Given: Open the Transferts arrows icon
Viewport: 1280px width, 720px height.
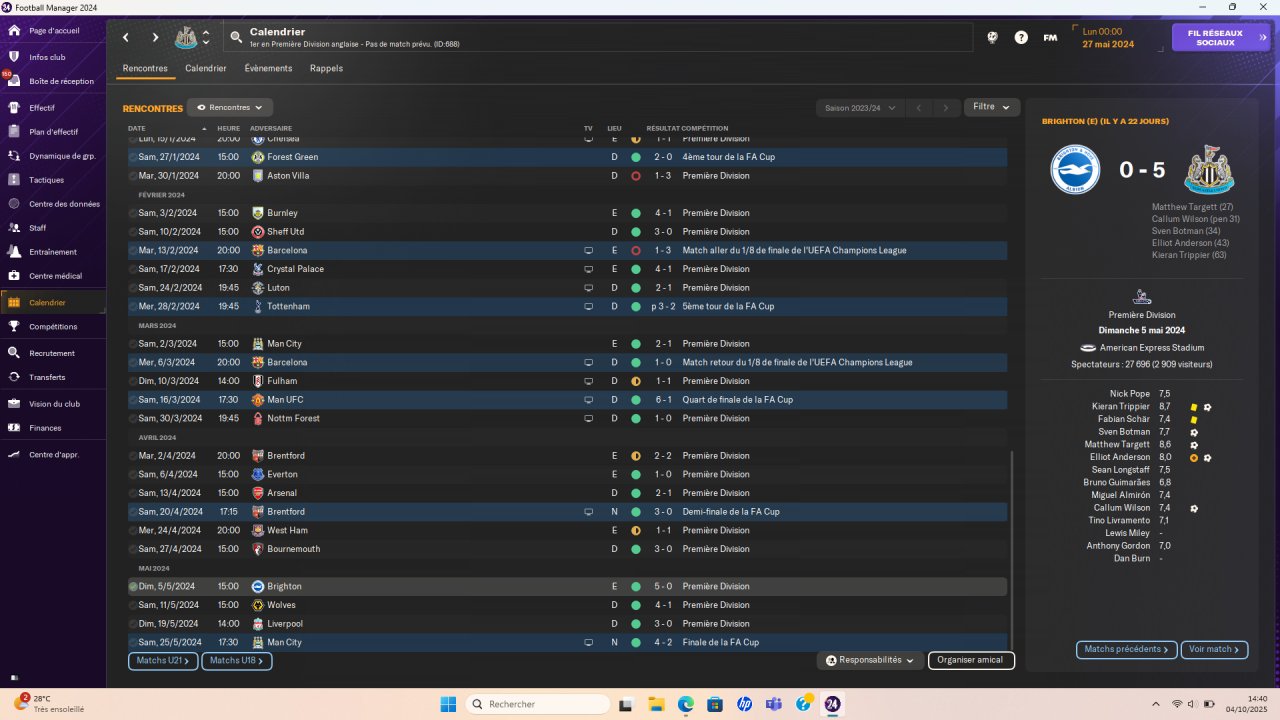Looking at the screenshot, I should point(14,377).
